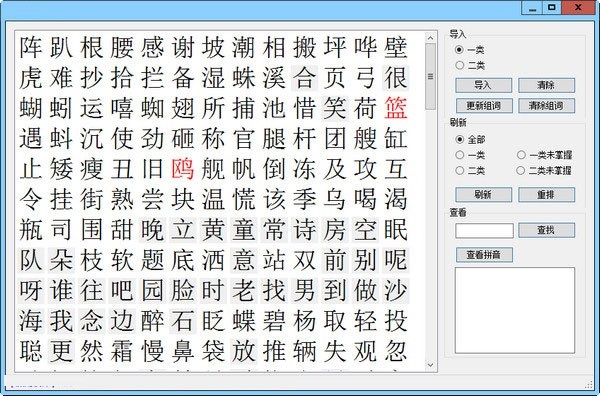600x396 pixels.
Task: Click the 更新组词 button
Action: click(484, 106)
